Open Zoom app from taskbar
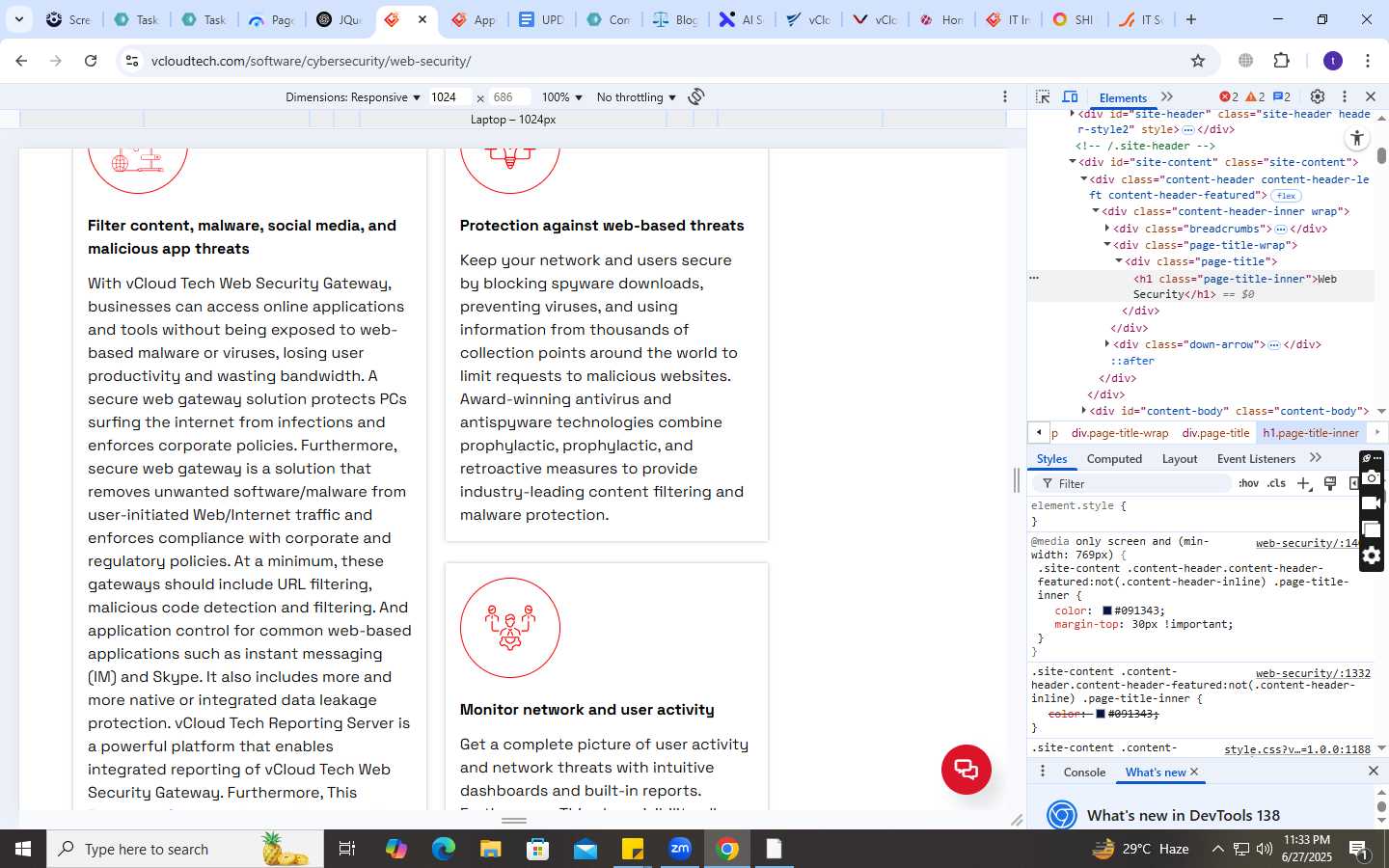This screenshot has width=1389, height=868. click(x=680, y=849)
